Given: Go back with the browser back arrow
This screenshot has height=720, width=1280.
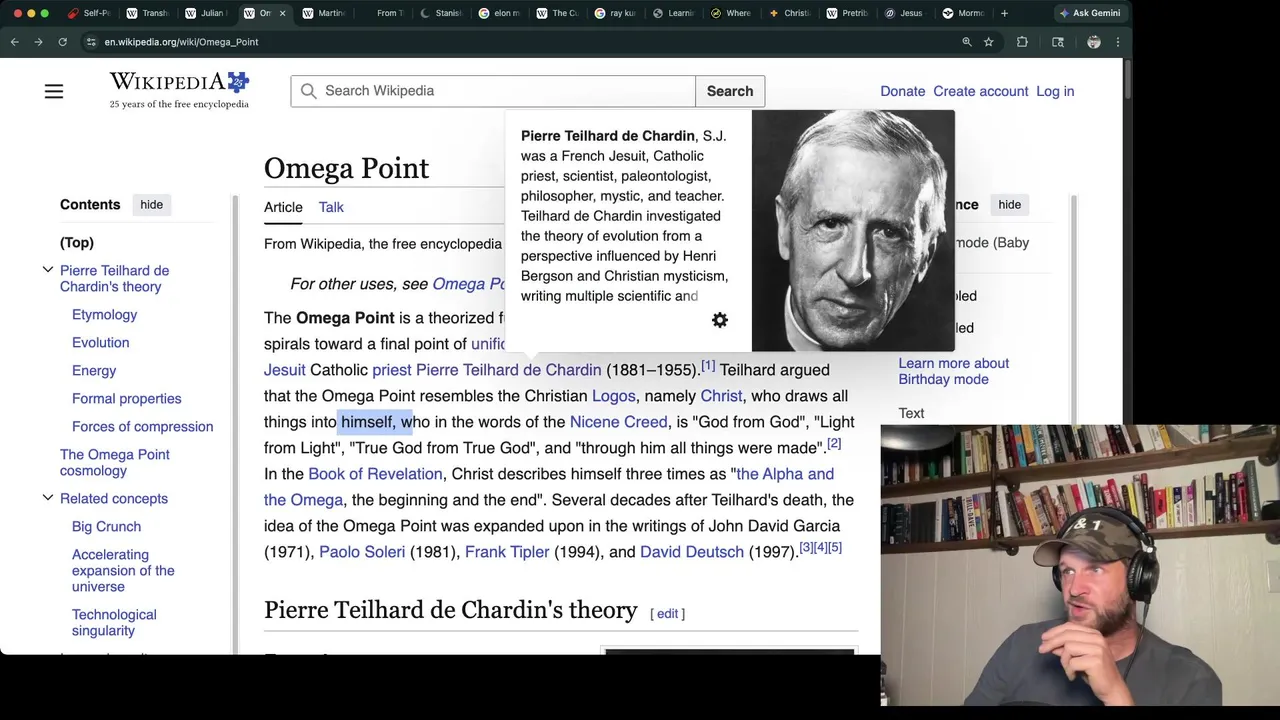Looking at the screenshot, I should [x=14, y=42].
